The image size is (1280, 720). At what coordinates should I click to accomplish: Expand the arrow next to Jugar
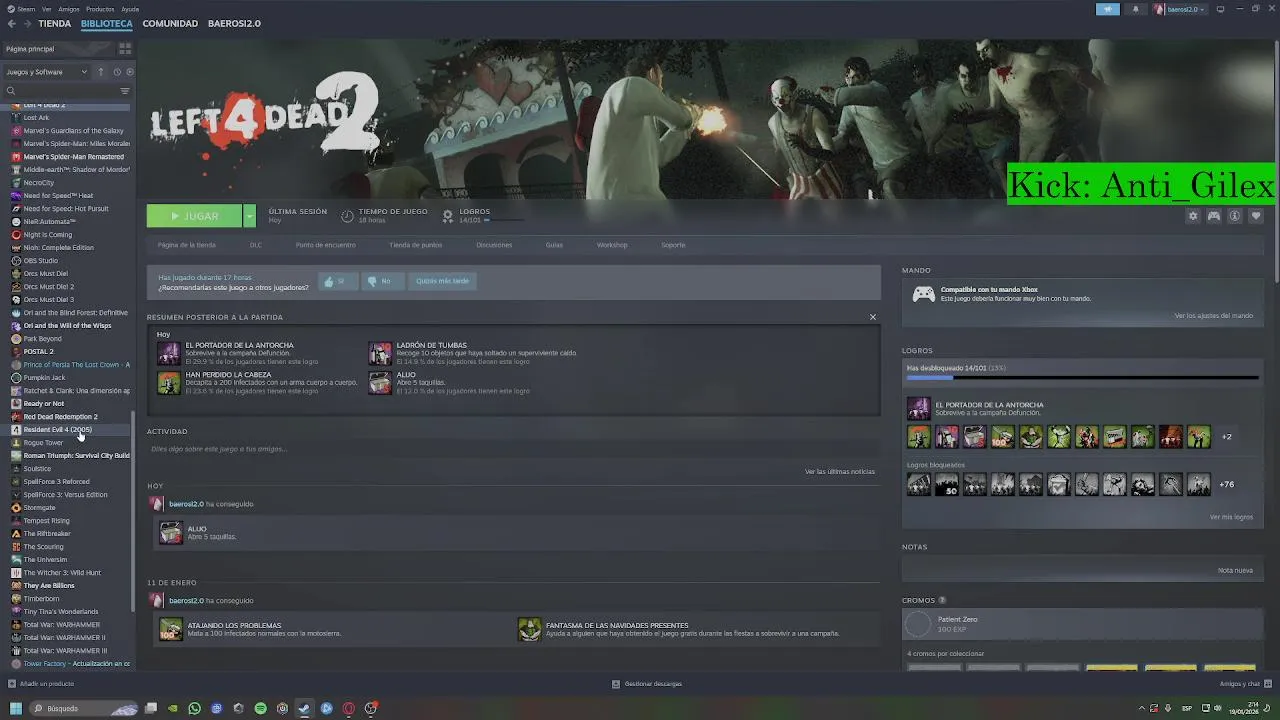point(250,216)
